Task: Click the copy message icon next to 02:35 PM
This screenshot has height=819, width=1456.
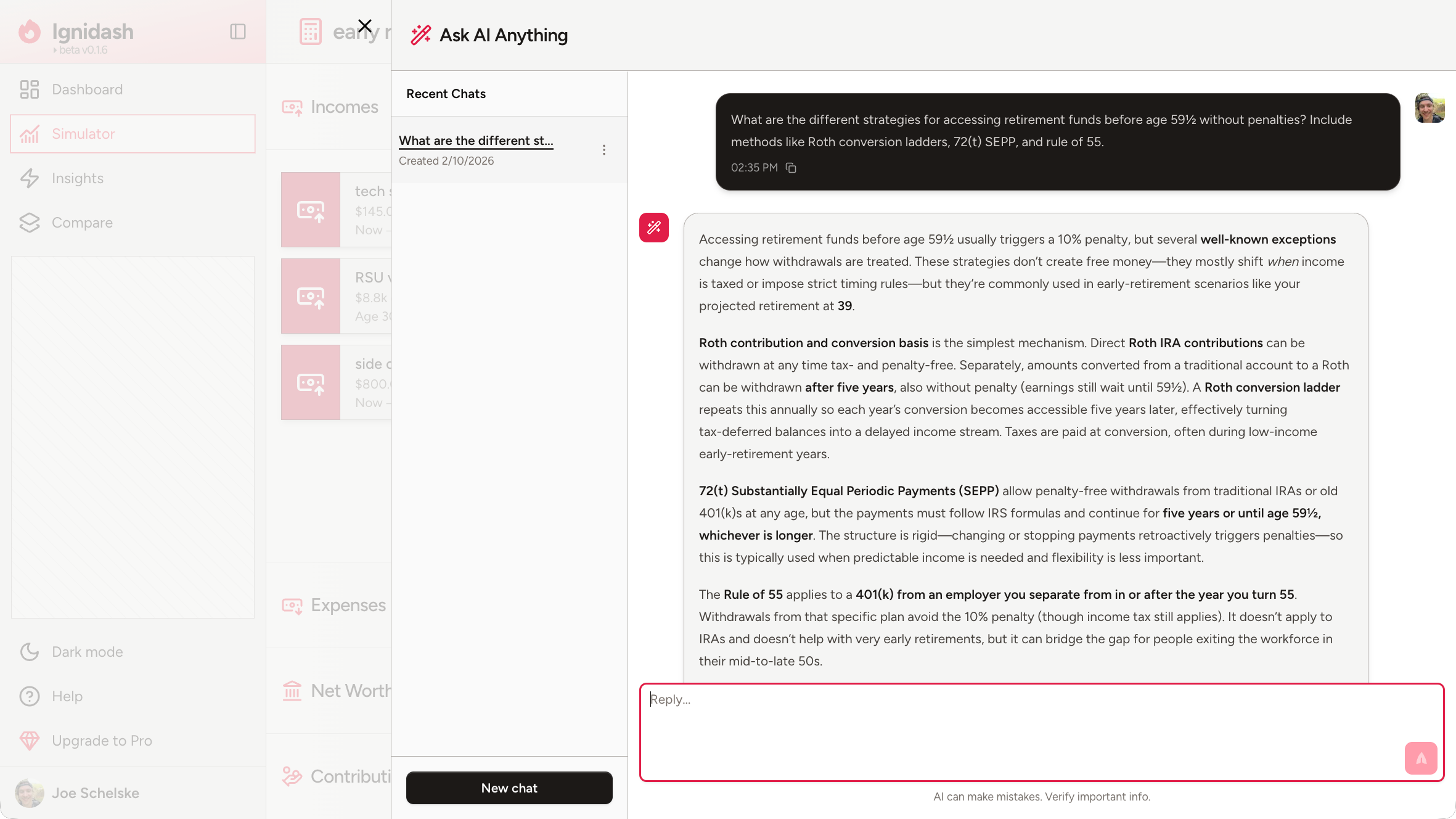Action: (791, 168)
